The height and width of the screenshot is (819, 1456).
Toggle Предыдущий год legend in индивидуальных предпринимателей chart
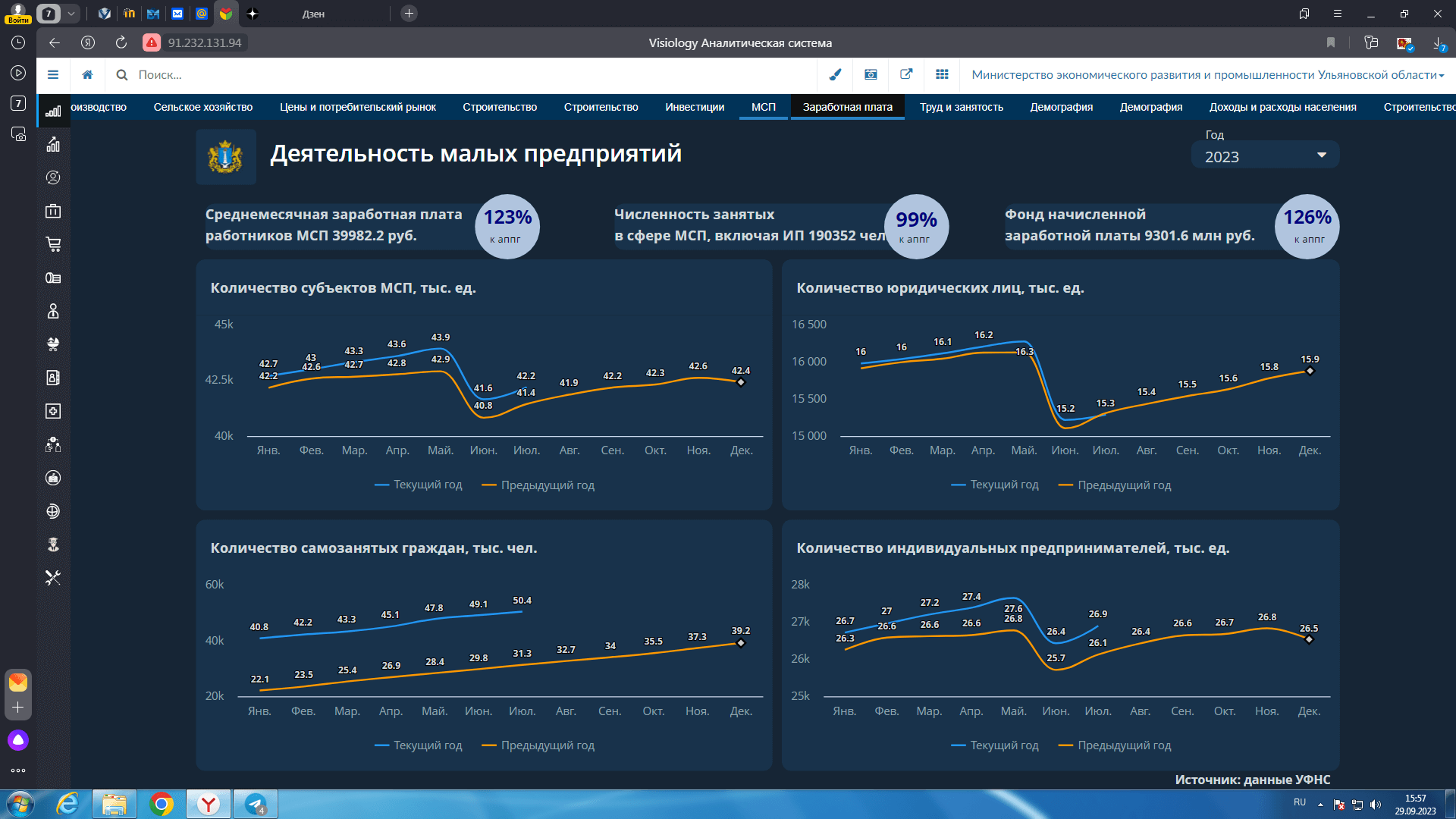1115,745
